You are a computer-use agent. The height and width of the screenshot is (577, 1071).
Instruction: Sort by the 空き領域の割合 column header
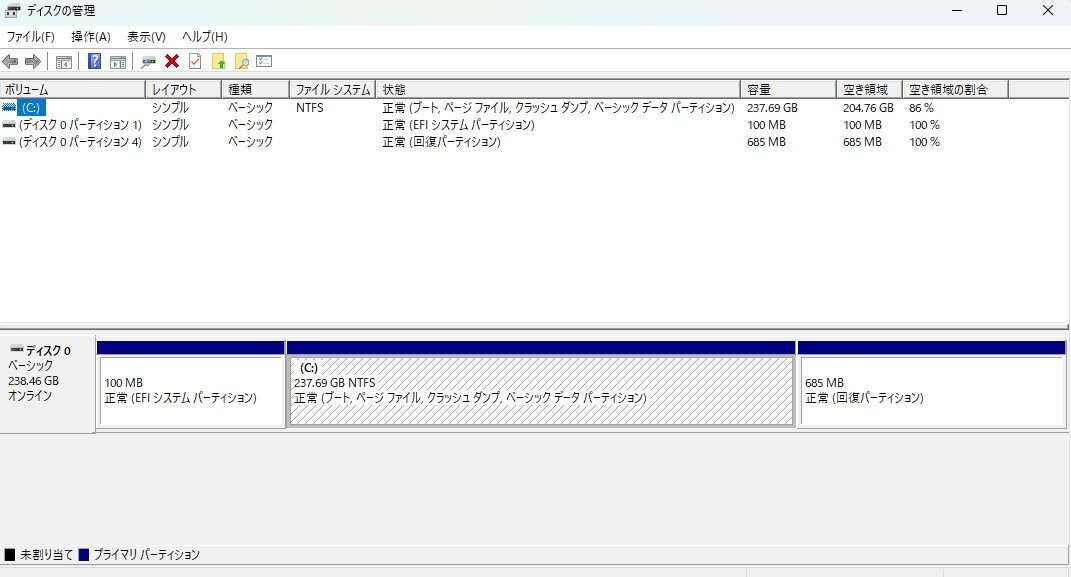tap(956, 89)
